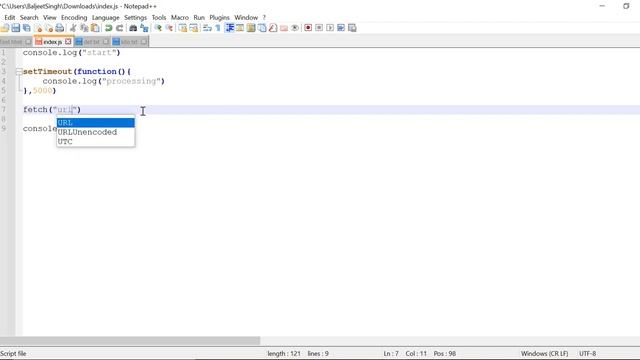Toggle Synchronize Vertical Scrolling icon
This screenshot has height=360, width=640.
182,28
